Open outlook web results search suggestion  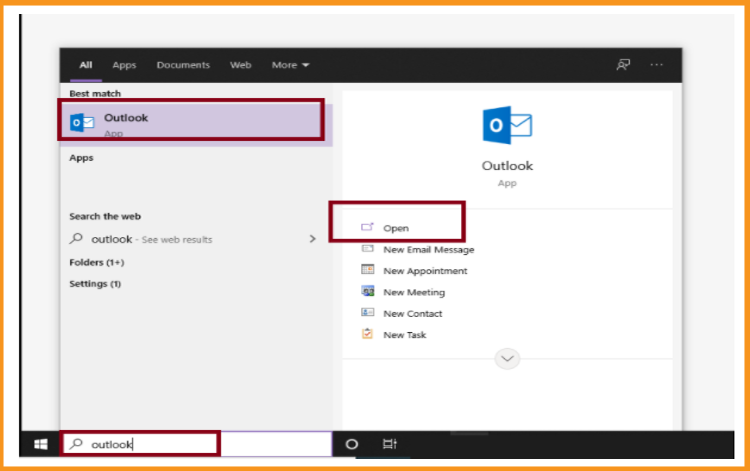click(x=194, y=239)
